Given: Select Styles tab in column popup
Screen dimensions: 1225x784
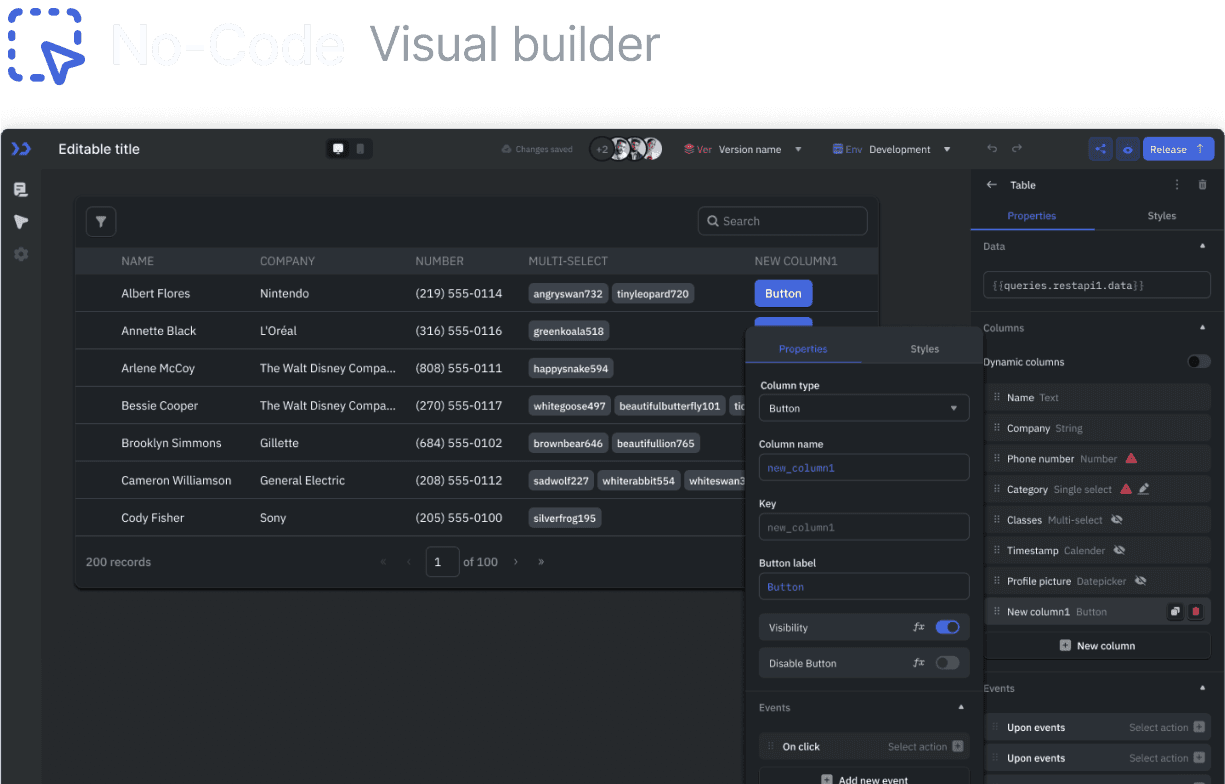Looking at the screenshot, I should [924, 349].
